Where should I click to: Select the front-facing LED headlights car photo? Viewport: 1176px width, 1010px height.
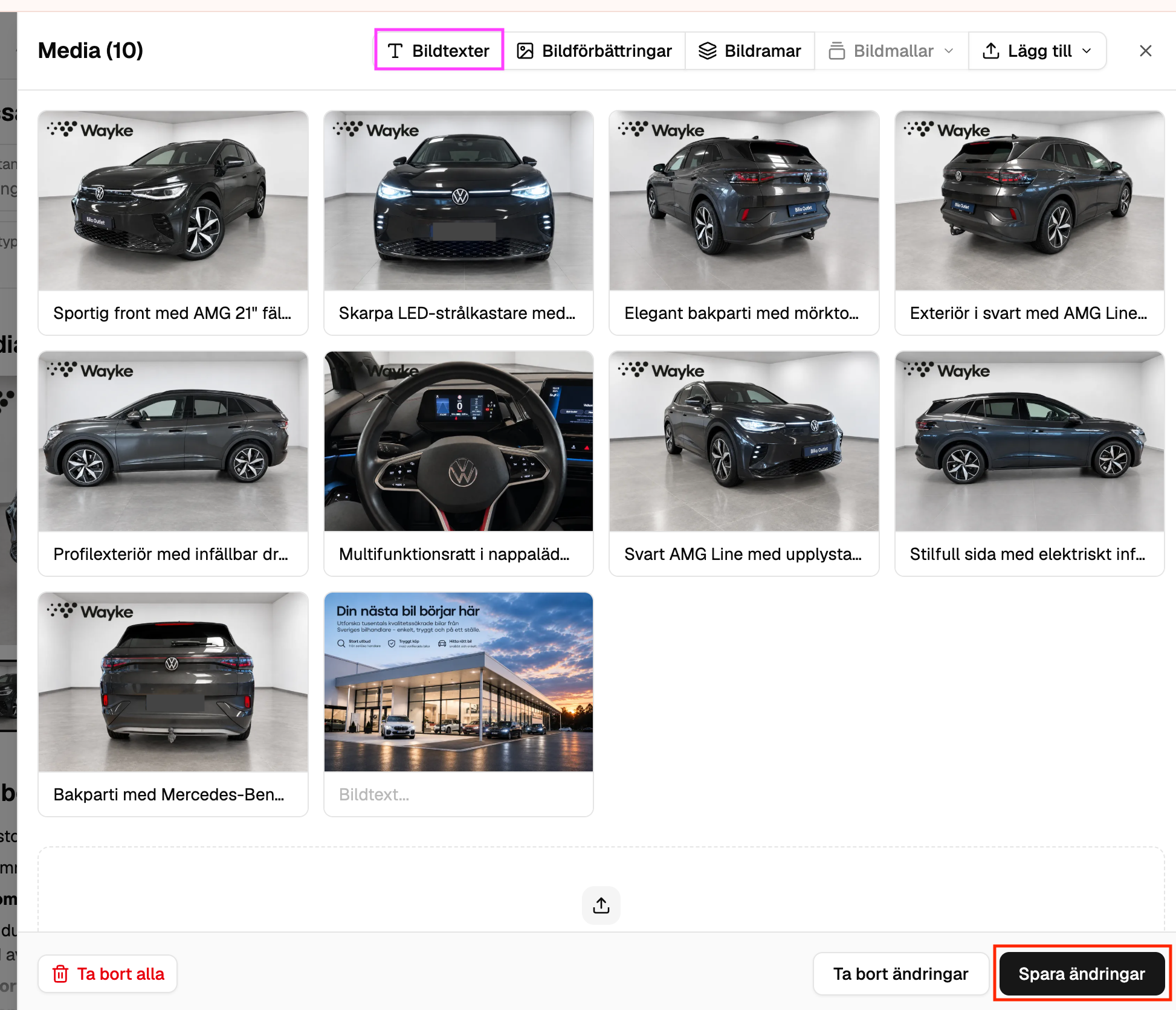459,201
